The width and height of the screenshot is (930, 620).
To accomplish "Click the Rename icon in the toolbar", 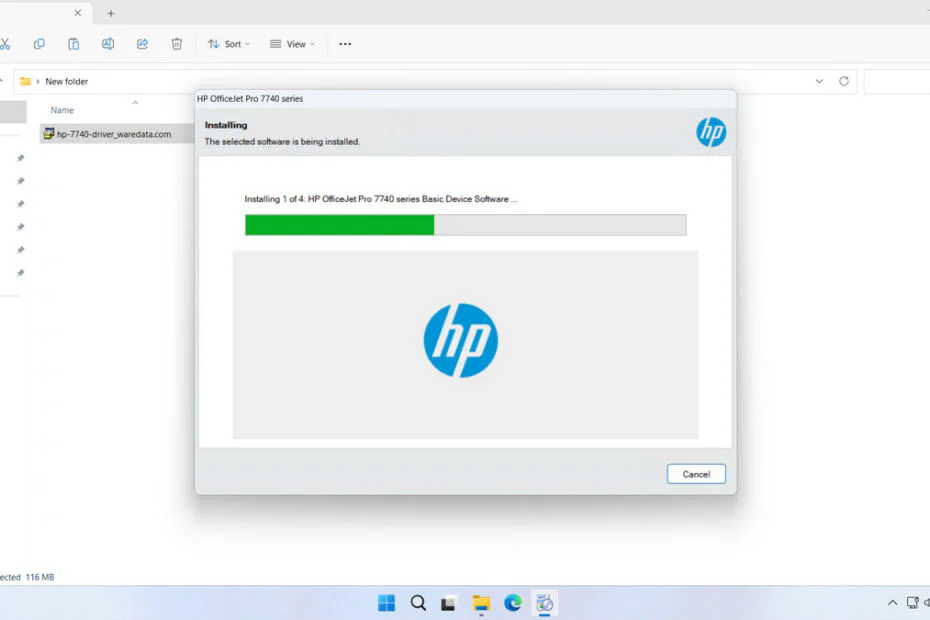I will click(x=107, y=44).
